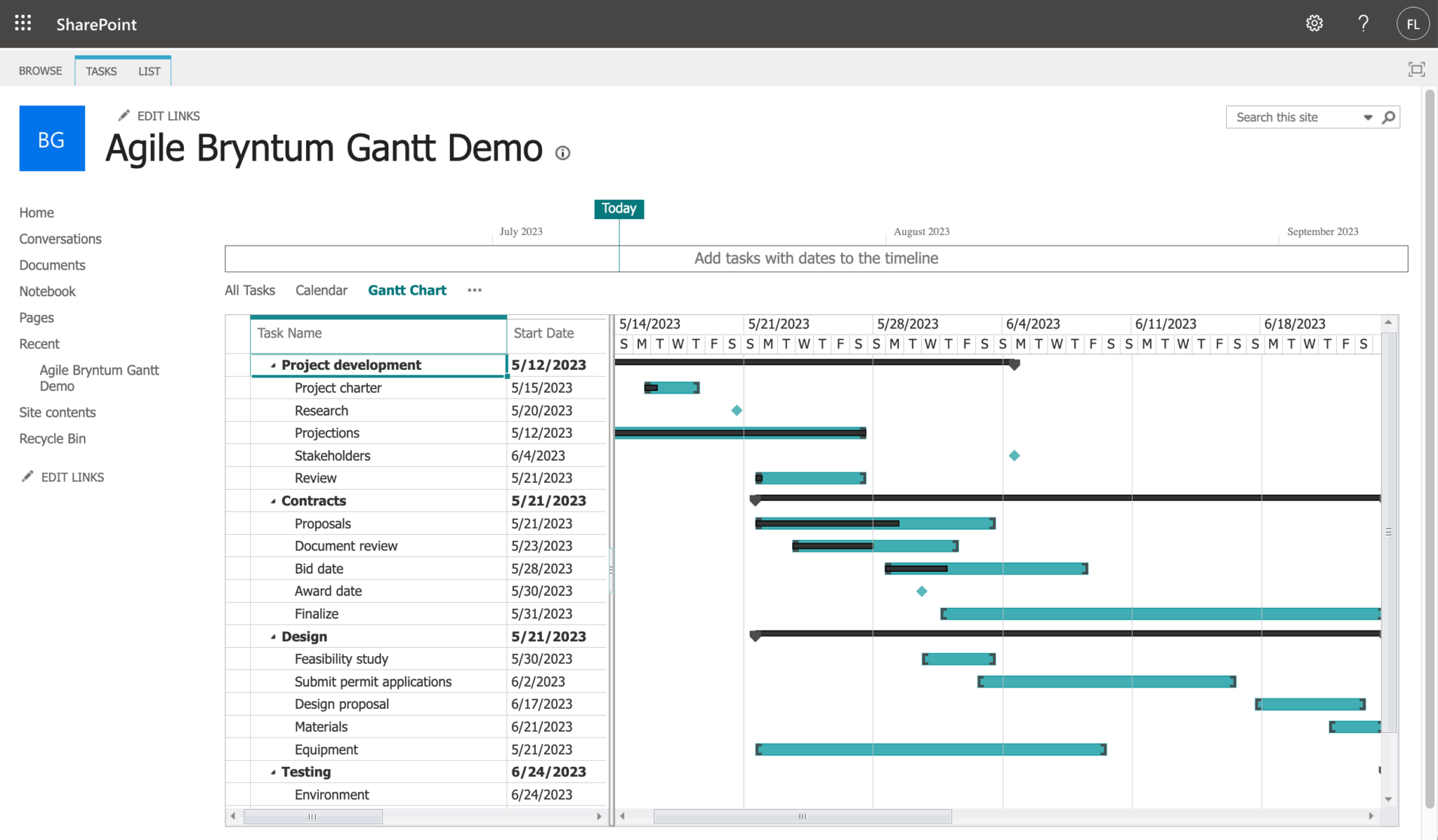The image size is (1438, 840).
Task: Click the Edit Links pencil above the title
Action: (125, 114)
